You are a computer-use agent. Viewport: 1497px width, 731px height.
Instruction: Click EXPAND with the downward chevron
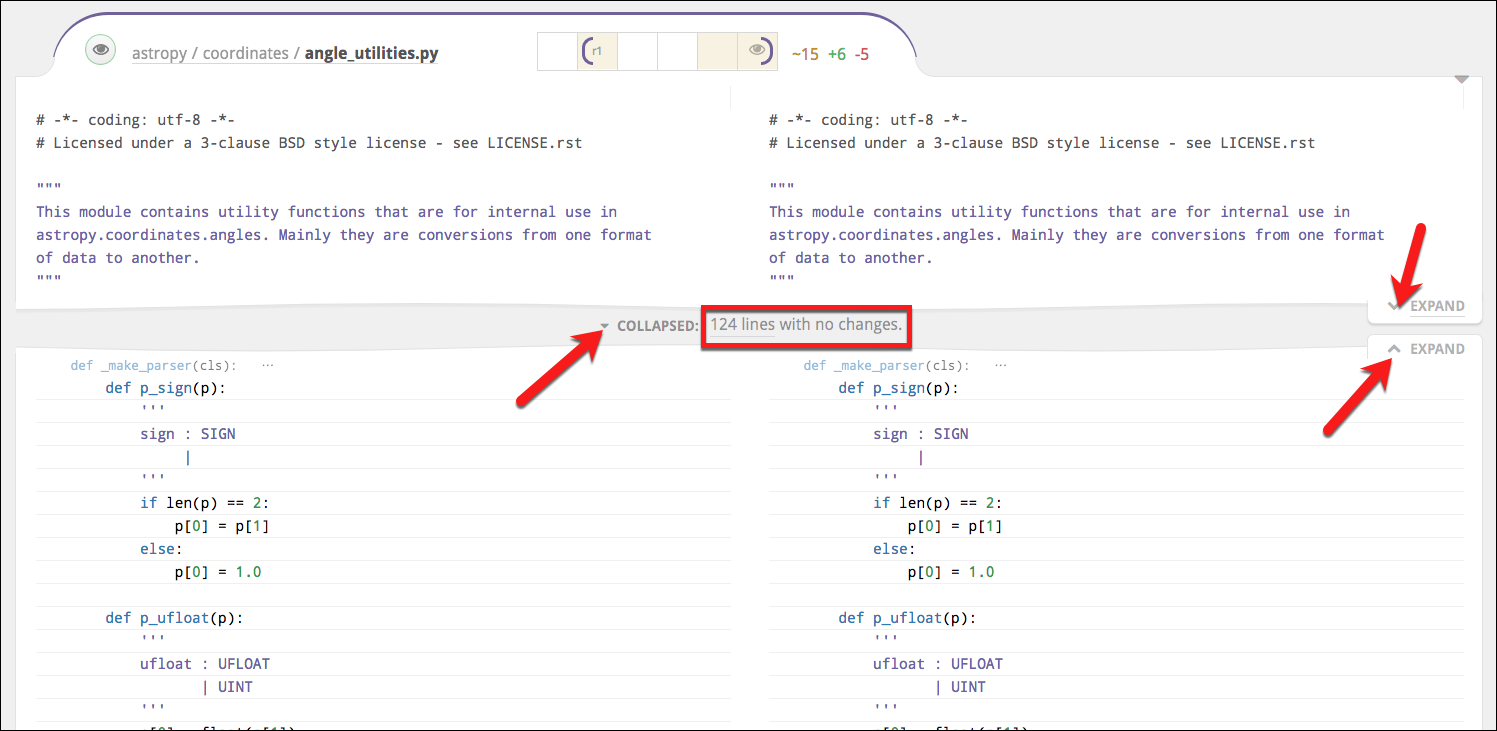pyautogui.click(x=1426, y=306)
